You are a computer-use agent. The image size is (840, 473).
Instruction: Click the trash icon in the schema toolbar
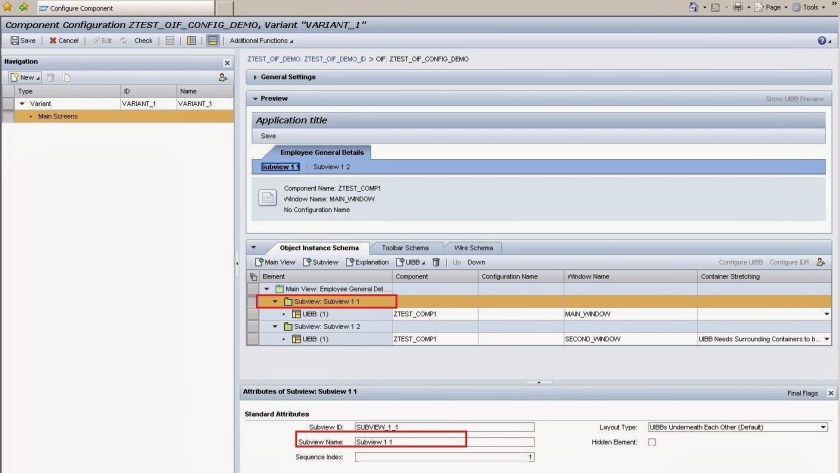tap(436, 262)
